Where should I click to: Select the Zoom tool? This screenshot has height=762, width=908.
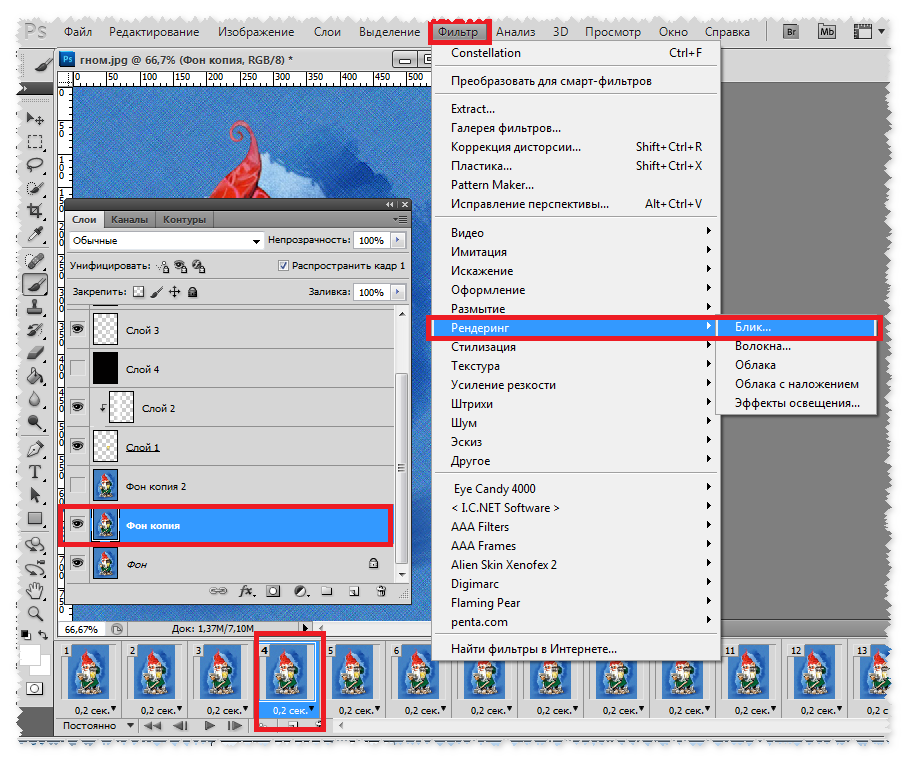(35, 614)
